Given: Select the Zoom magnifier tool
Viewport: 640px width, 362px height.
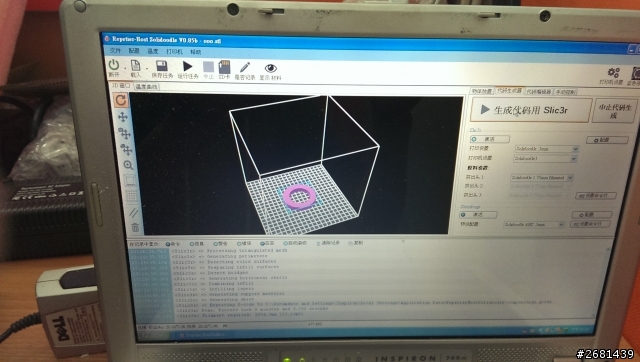Looking at the screenshot, I should 128,165.
